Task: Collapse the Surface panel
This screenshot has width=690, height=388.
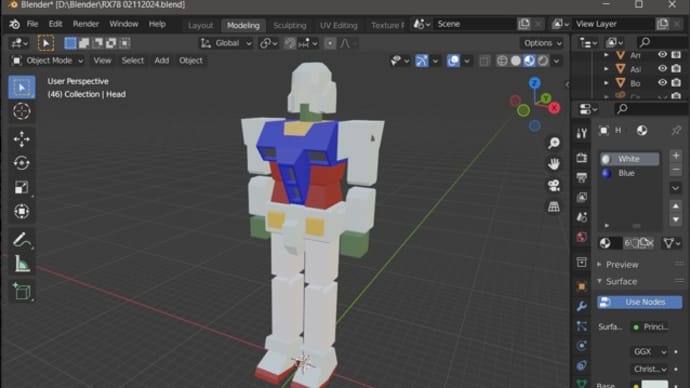Action: click(621, 281)
